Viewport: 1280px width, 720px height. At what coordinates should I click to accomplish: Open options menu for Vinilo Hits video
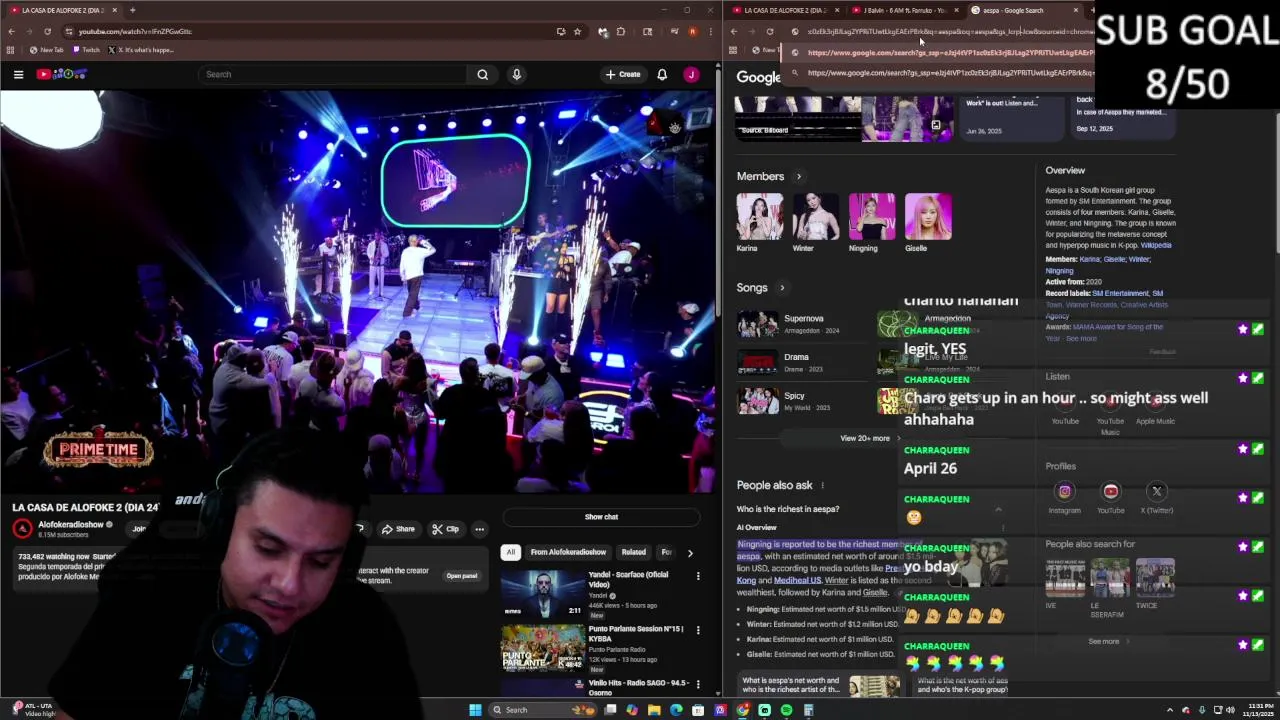pos(698,684)
